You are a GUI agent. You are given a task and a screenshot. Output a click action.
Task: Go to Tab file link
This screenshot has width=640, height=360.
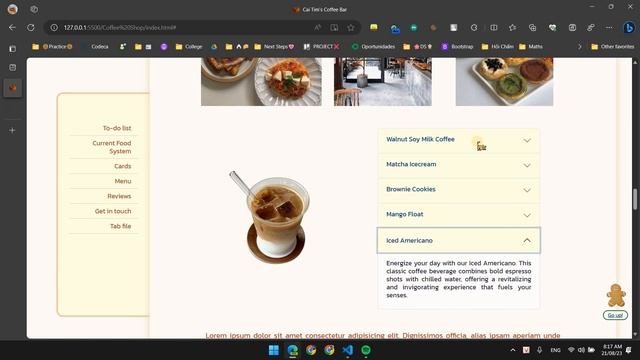pyautogui.click(x=120, y=226)
